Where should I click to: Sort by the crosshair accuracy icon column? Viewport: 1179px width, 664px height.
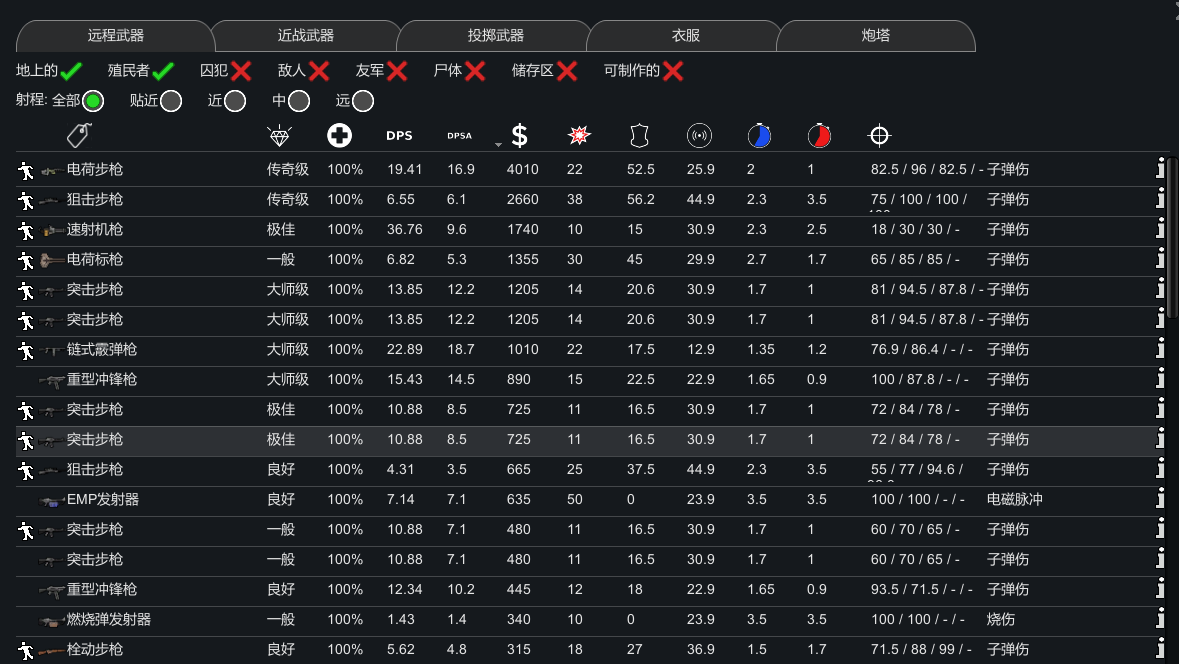click(x=879, y=135)
